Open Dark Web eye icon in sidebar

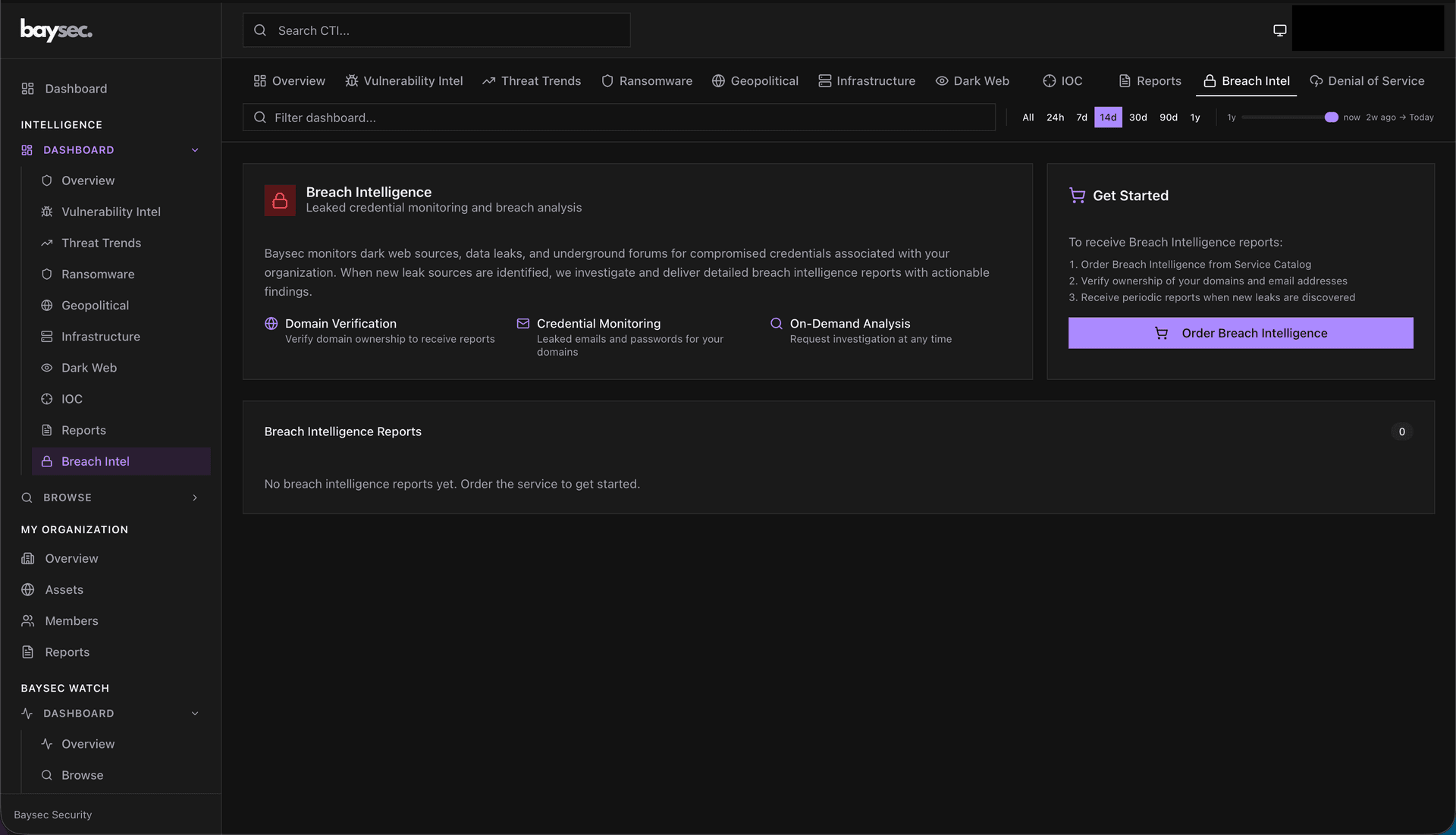coord(47,368)
